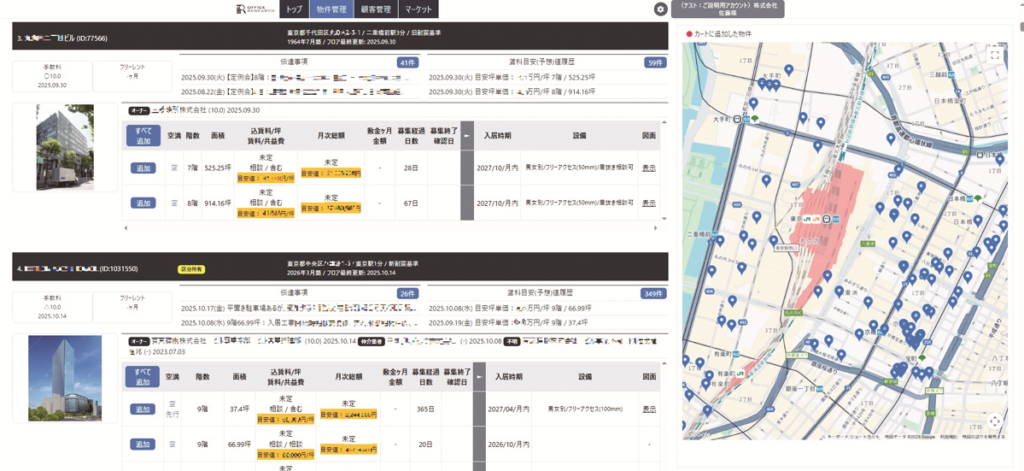
Task: Click the map camera control icon
Action: [995, 423]
